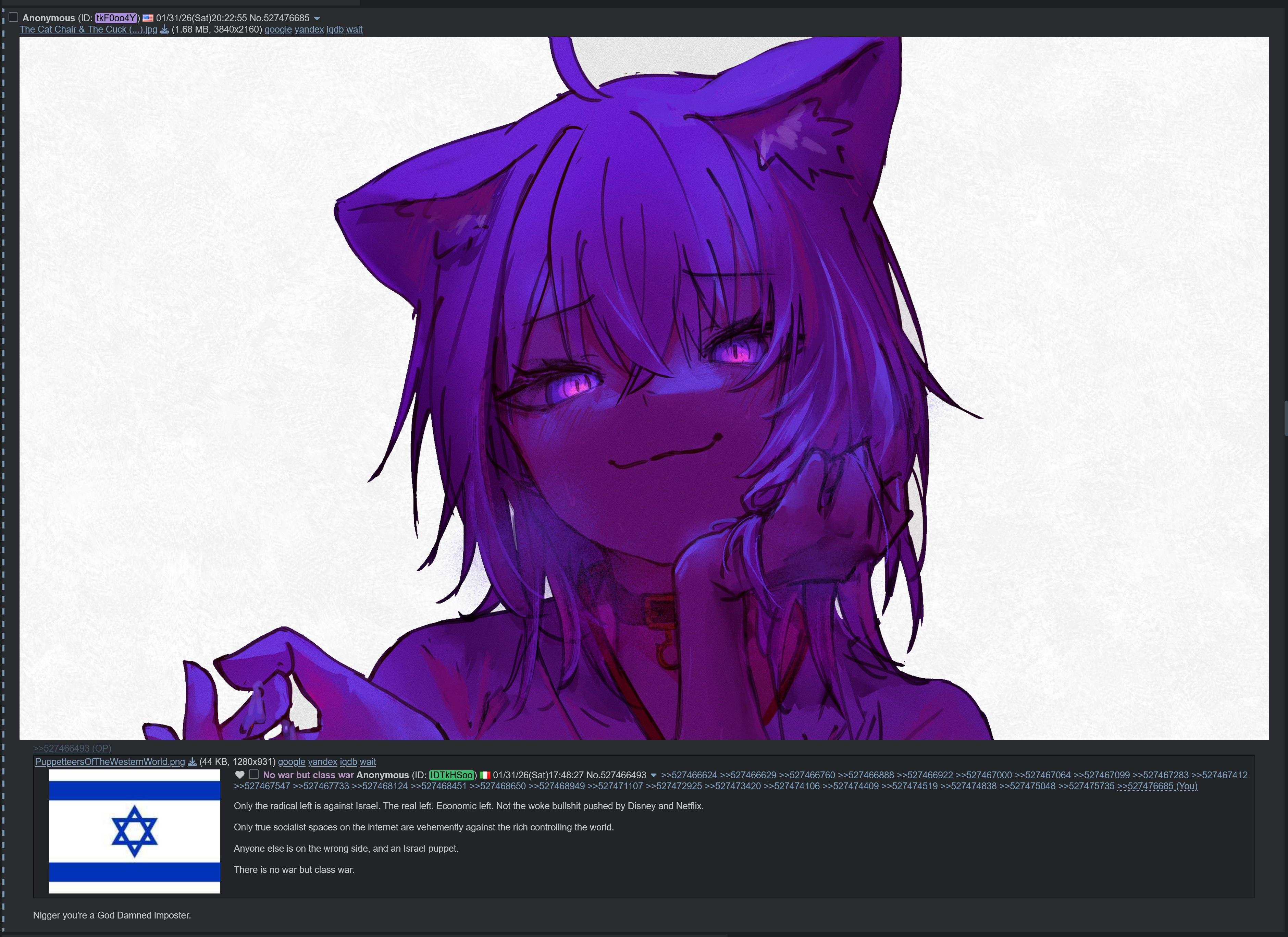Image resolution: width=1288 pixels, height=937 pixels.
Task: Search top image with google link
Action: pos(278,29)
